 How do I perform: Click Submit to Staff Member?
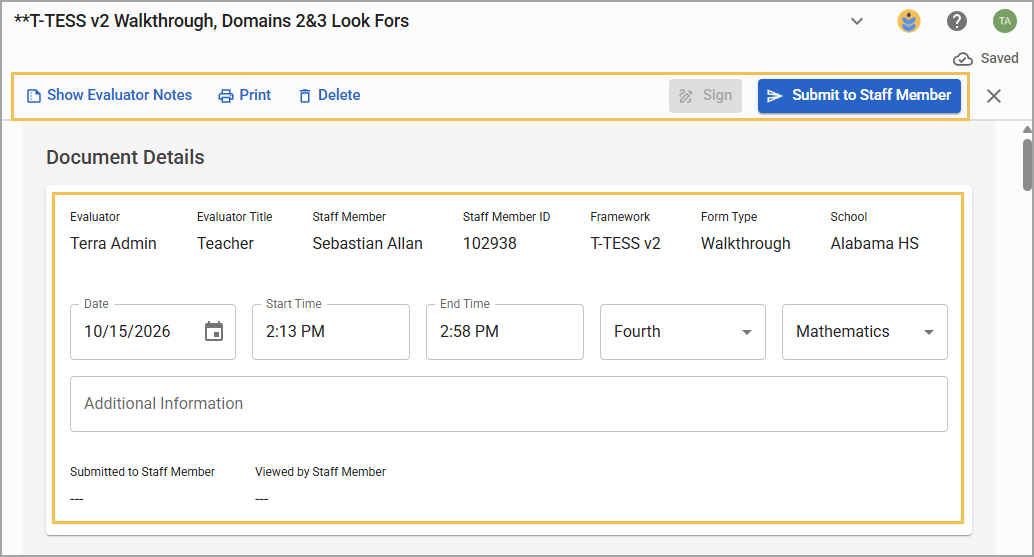click(859, 96)
